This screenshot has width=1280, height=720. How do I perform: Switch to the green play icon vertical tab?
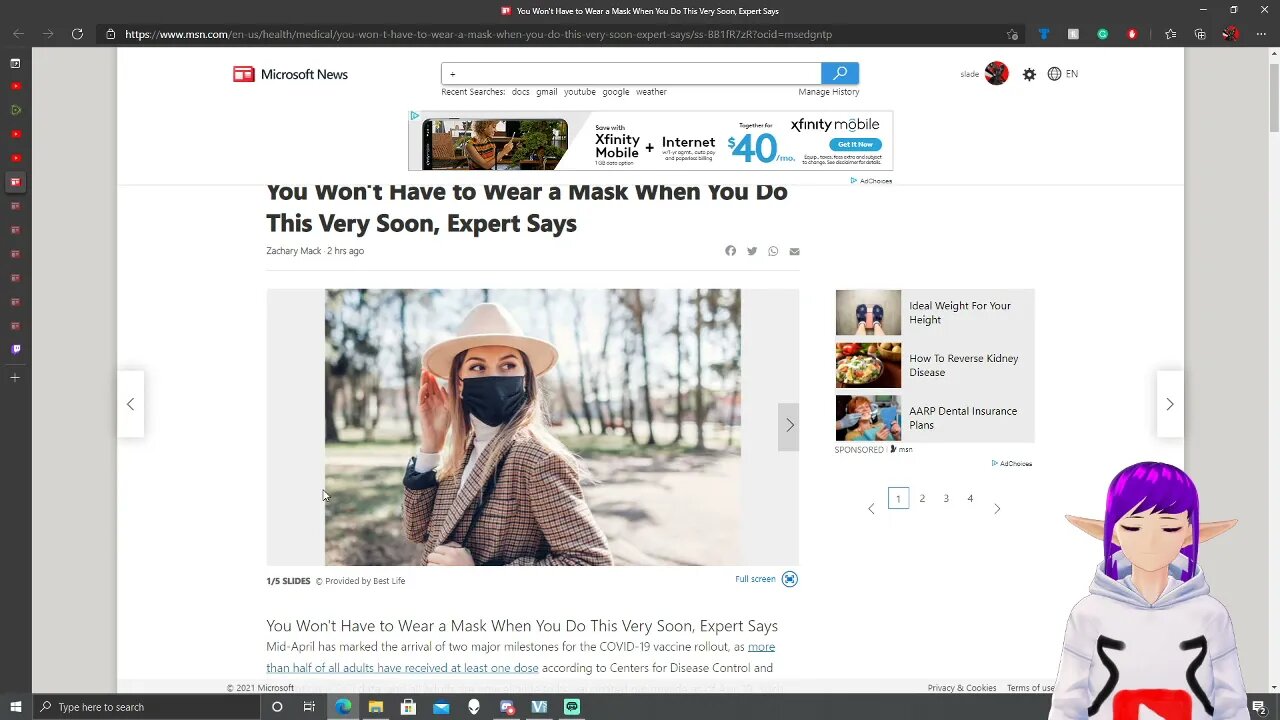[15, 110]
